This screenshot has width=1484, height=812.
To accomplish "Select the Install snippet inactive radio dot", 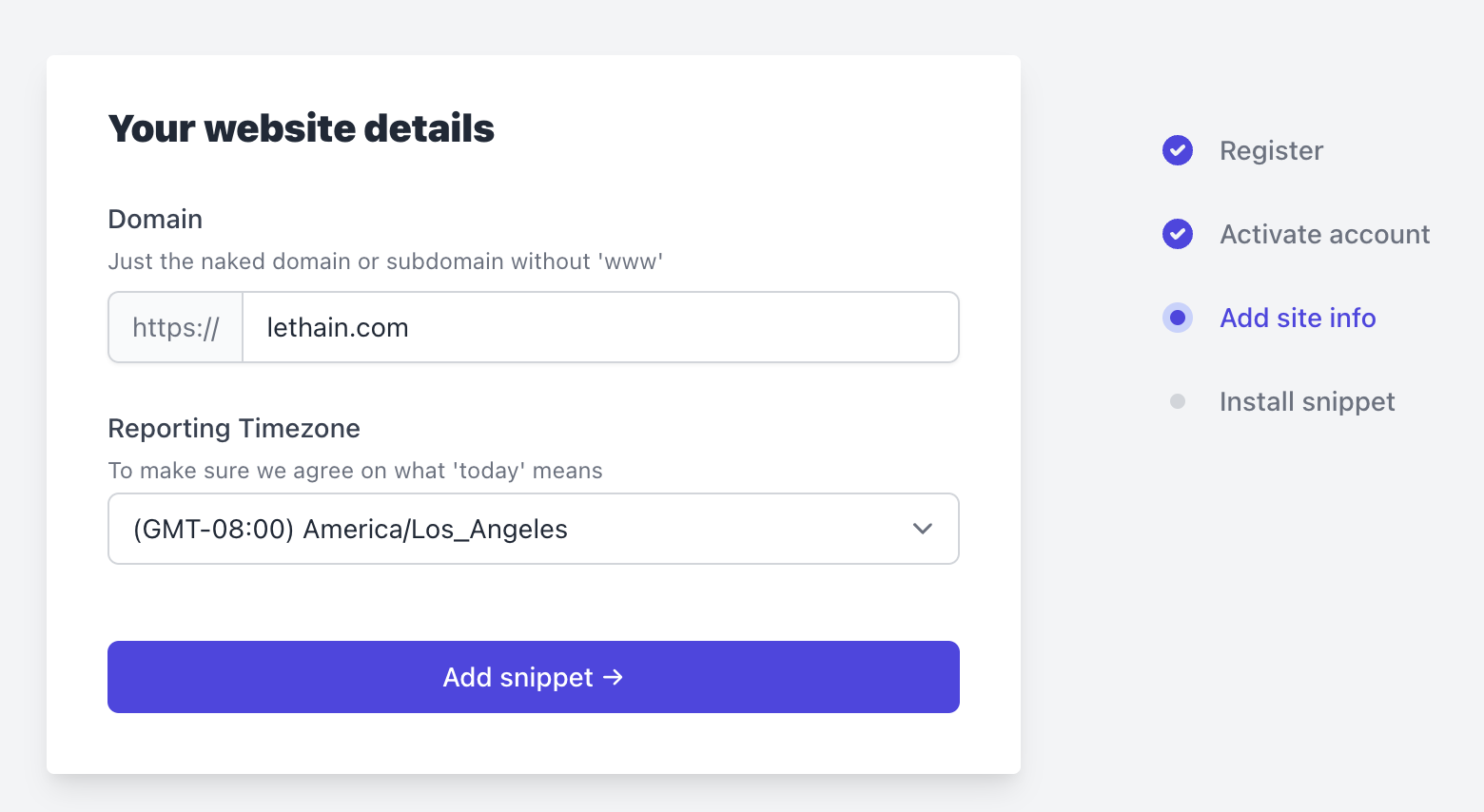I will pos(1177,401).
